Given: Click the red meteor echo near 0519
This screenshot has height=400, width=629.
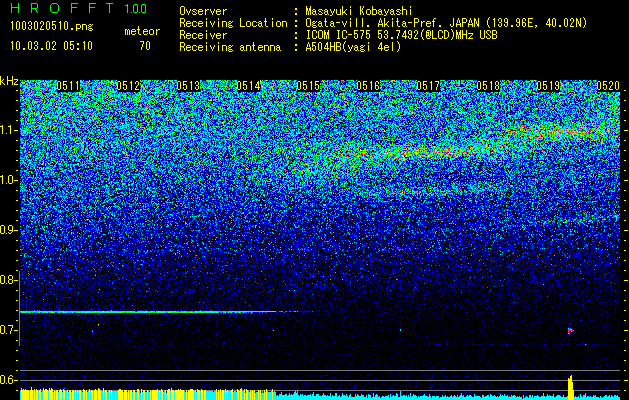Looking at the screenshot, I should (570, 331).
